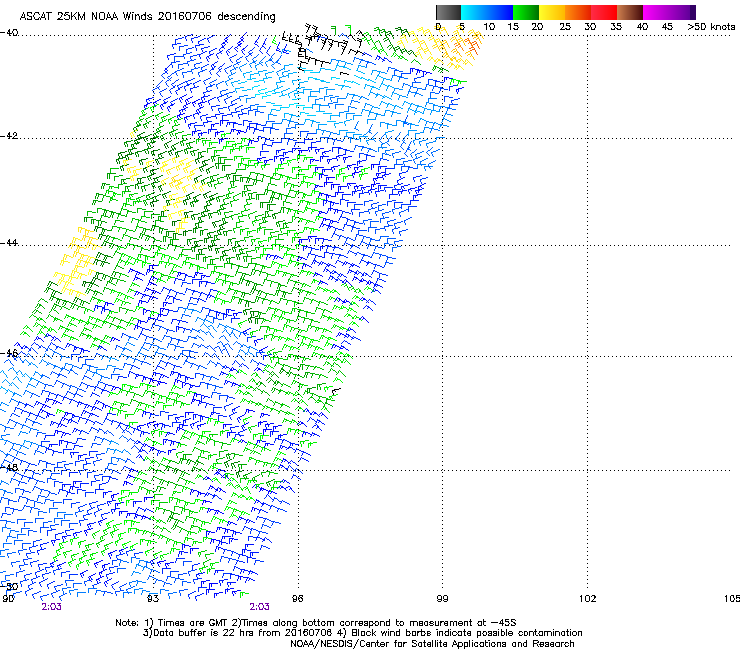The width and height of the screenshot is (740, 650).
Task: Click the 2:03 time label between longitudes 90 and 93
Action: tap(51, 607)
